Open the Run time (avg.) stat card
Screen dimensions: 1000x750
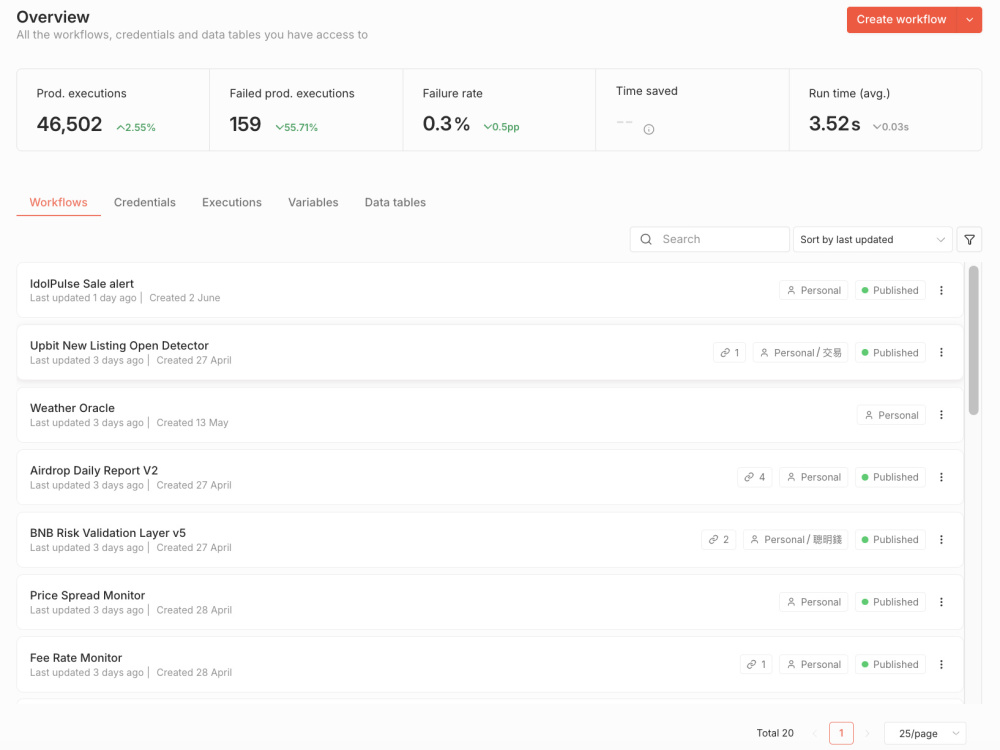point(886,110)
